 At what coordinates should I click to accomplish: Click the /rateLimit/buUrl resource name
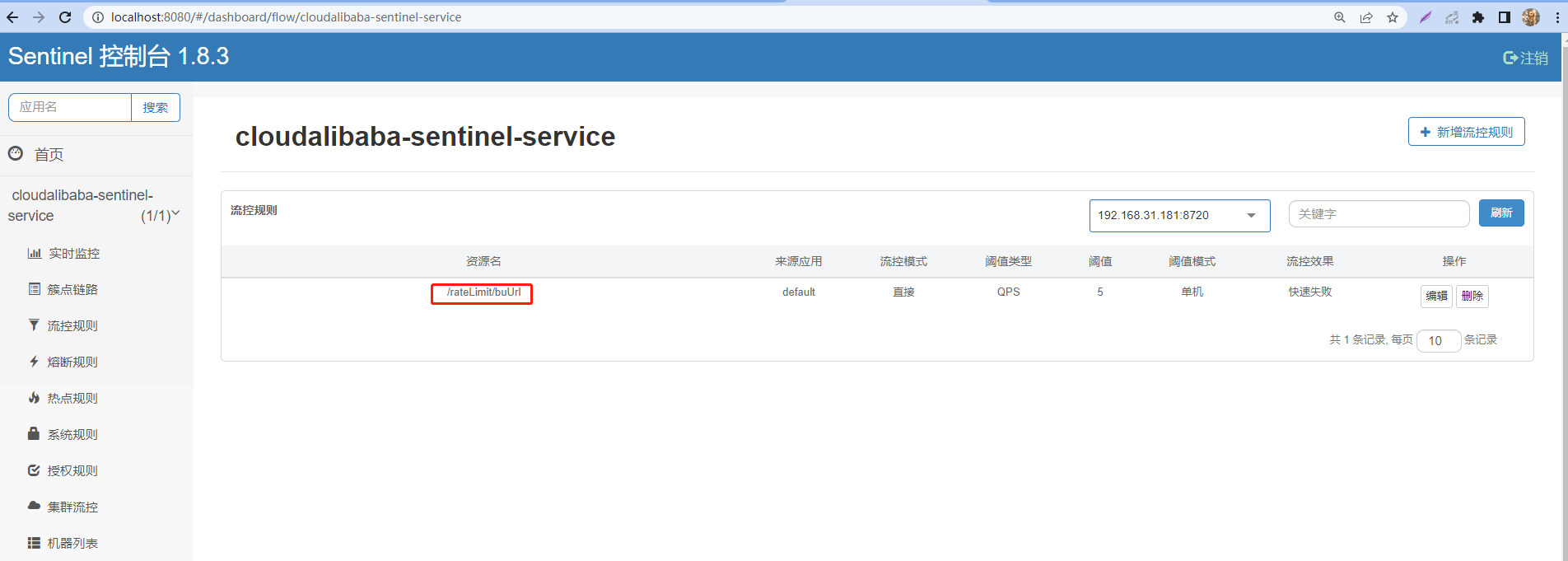[483, 292]
